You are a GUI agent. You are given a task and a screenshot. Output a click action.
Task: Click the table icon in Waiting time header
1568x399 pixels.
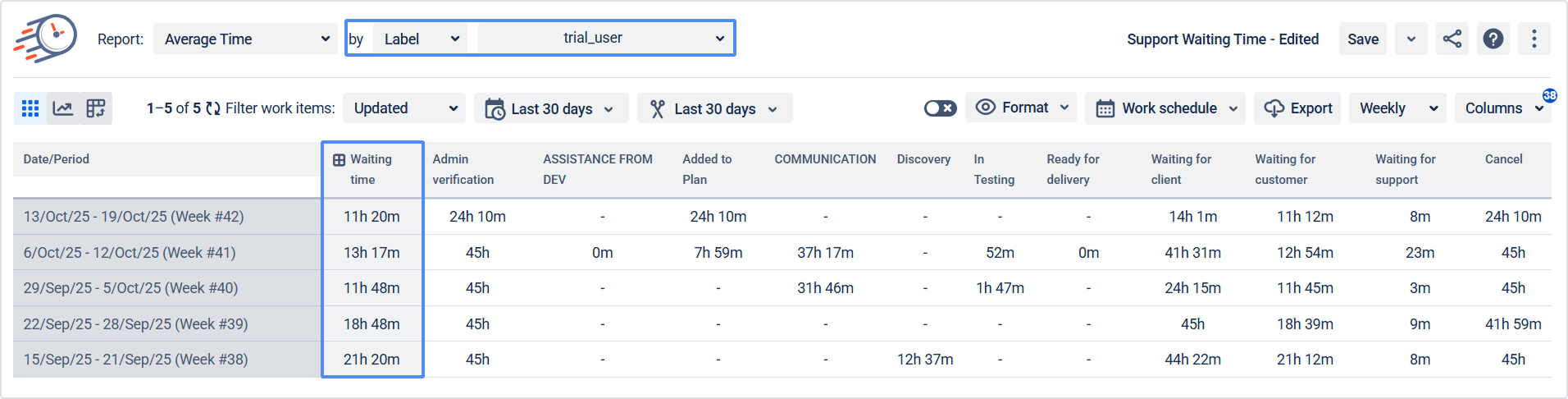pyautogui.click(x=339, y=160)
